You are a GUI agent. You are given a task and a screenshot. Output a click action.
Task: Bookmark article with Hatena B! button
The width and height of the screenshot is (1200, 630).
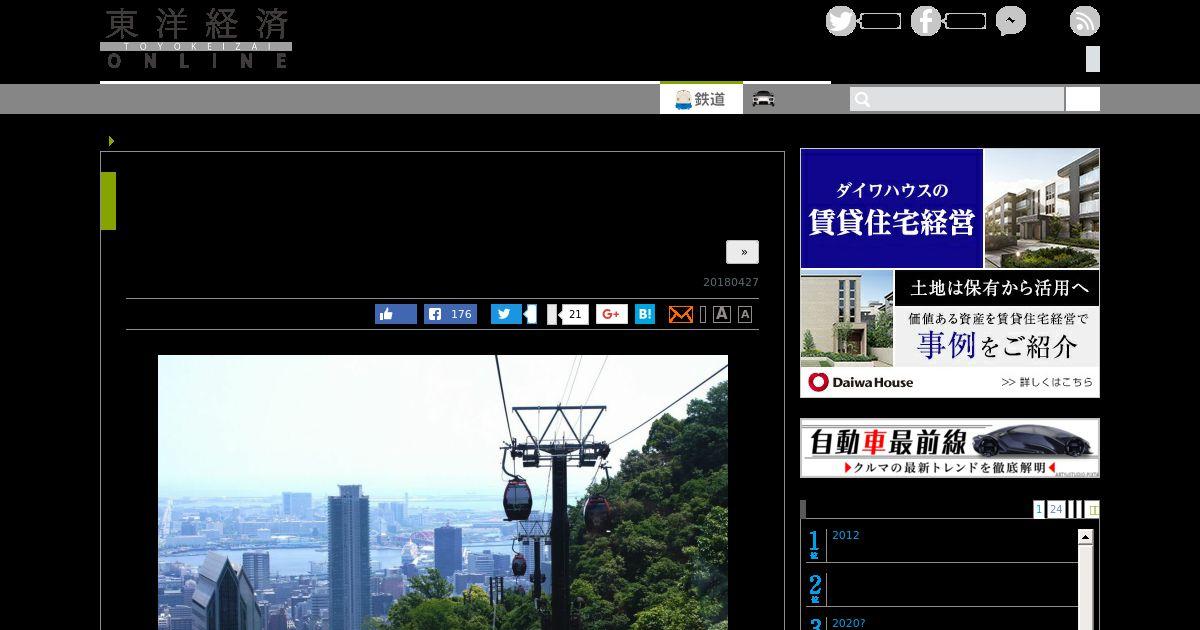coord(645,314)
